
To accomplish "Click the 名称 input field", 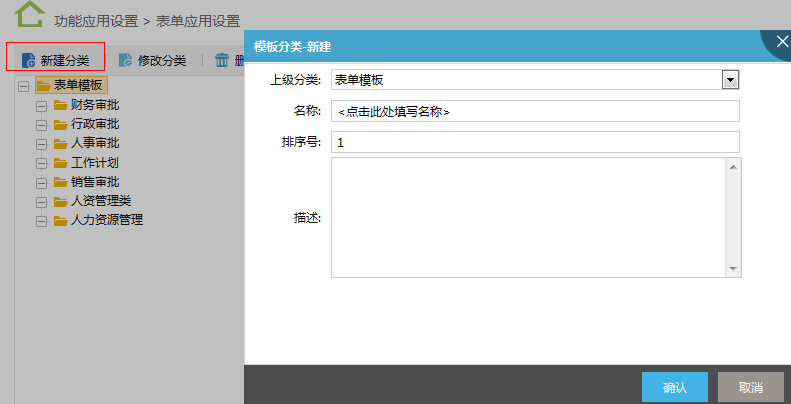I will point(535,111).
